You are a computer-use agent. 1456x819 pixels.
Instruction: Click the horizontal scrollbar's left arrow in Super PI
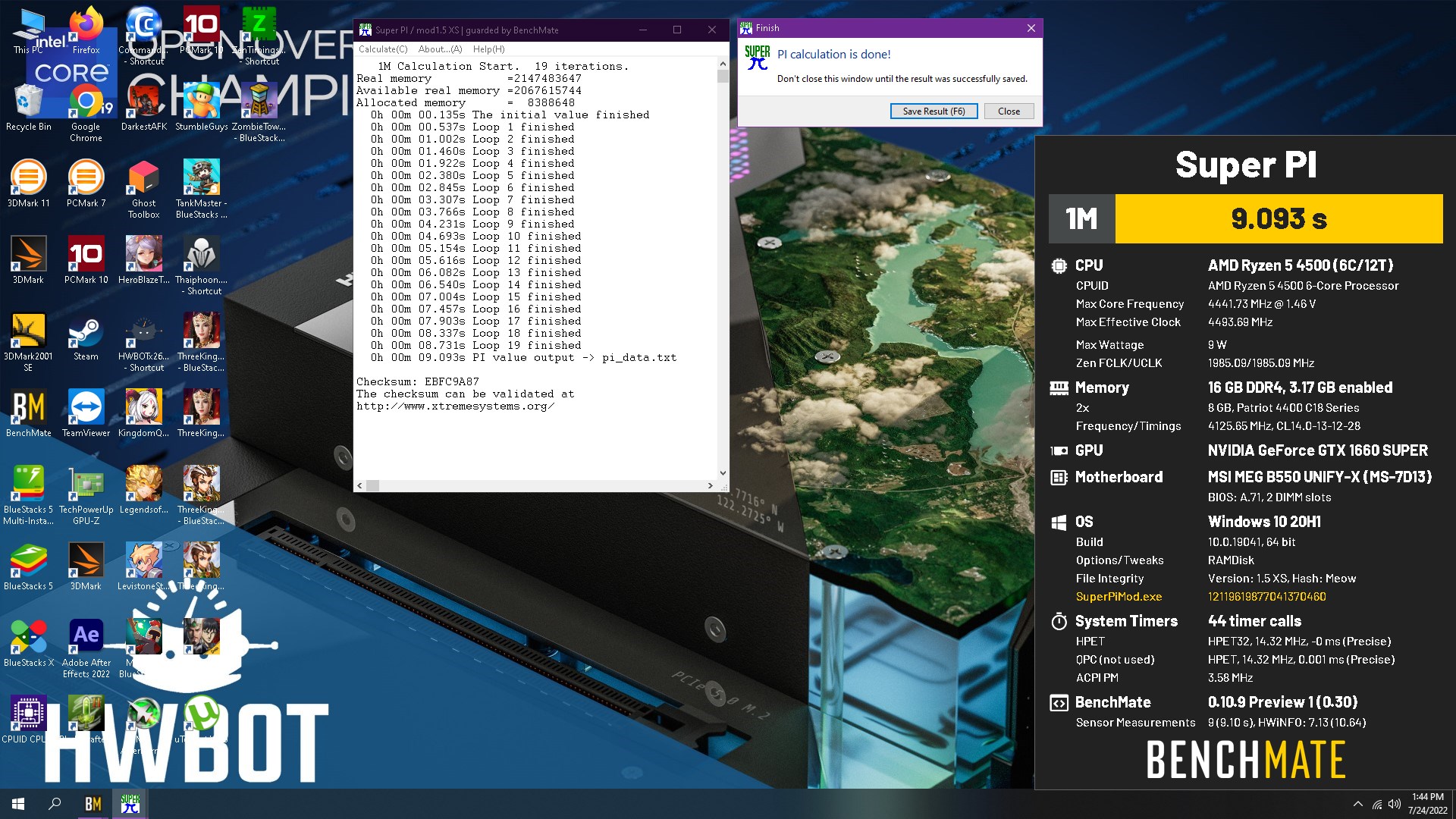pyautogui.click(x=360, y=485)
